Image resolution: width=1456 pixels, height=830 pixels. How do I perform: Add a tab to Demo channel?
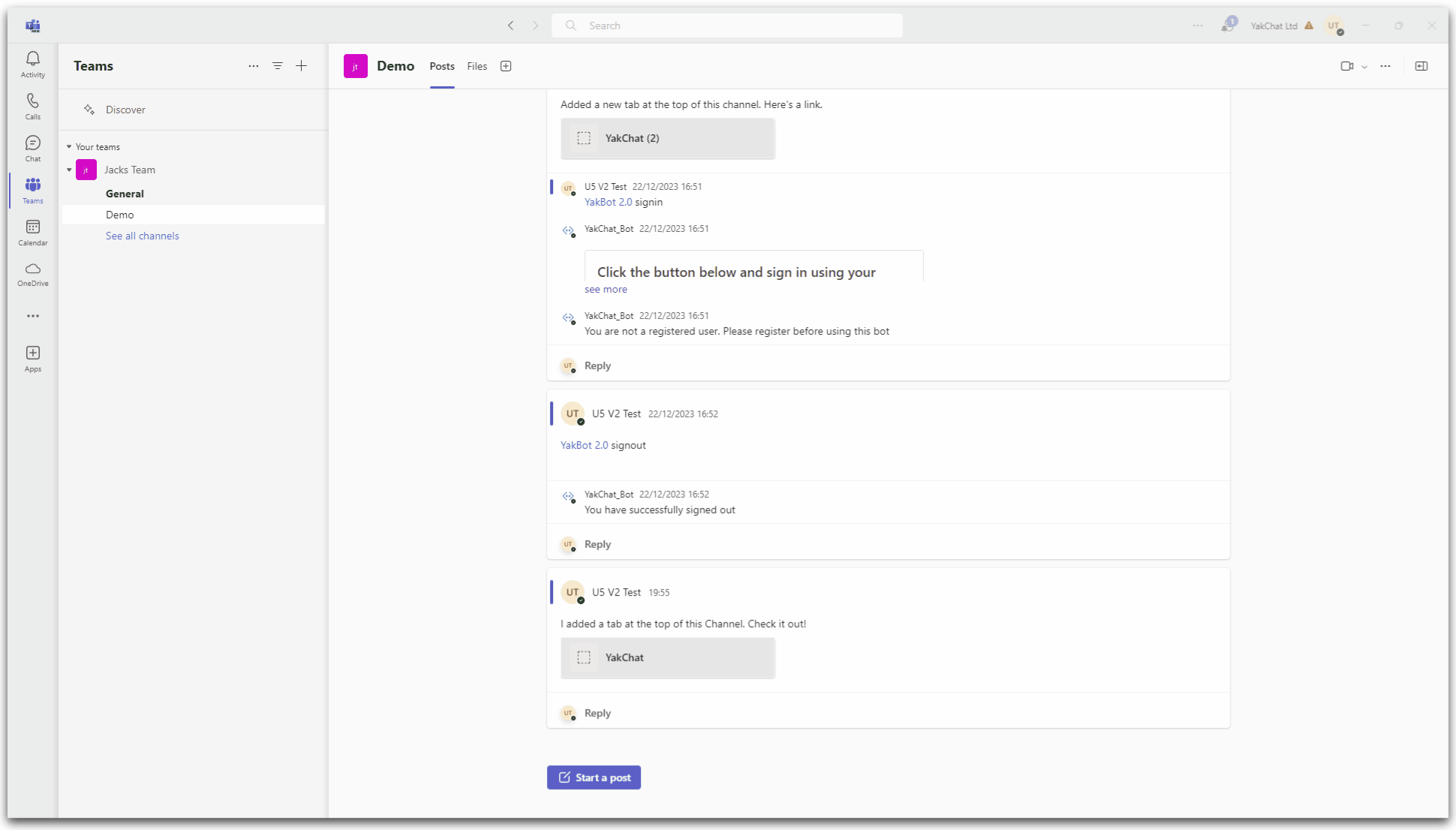click(x=506, y=66)
